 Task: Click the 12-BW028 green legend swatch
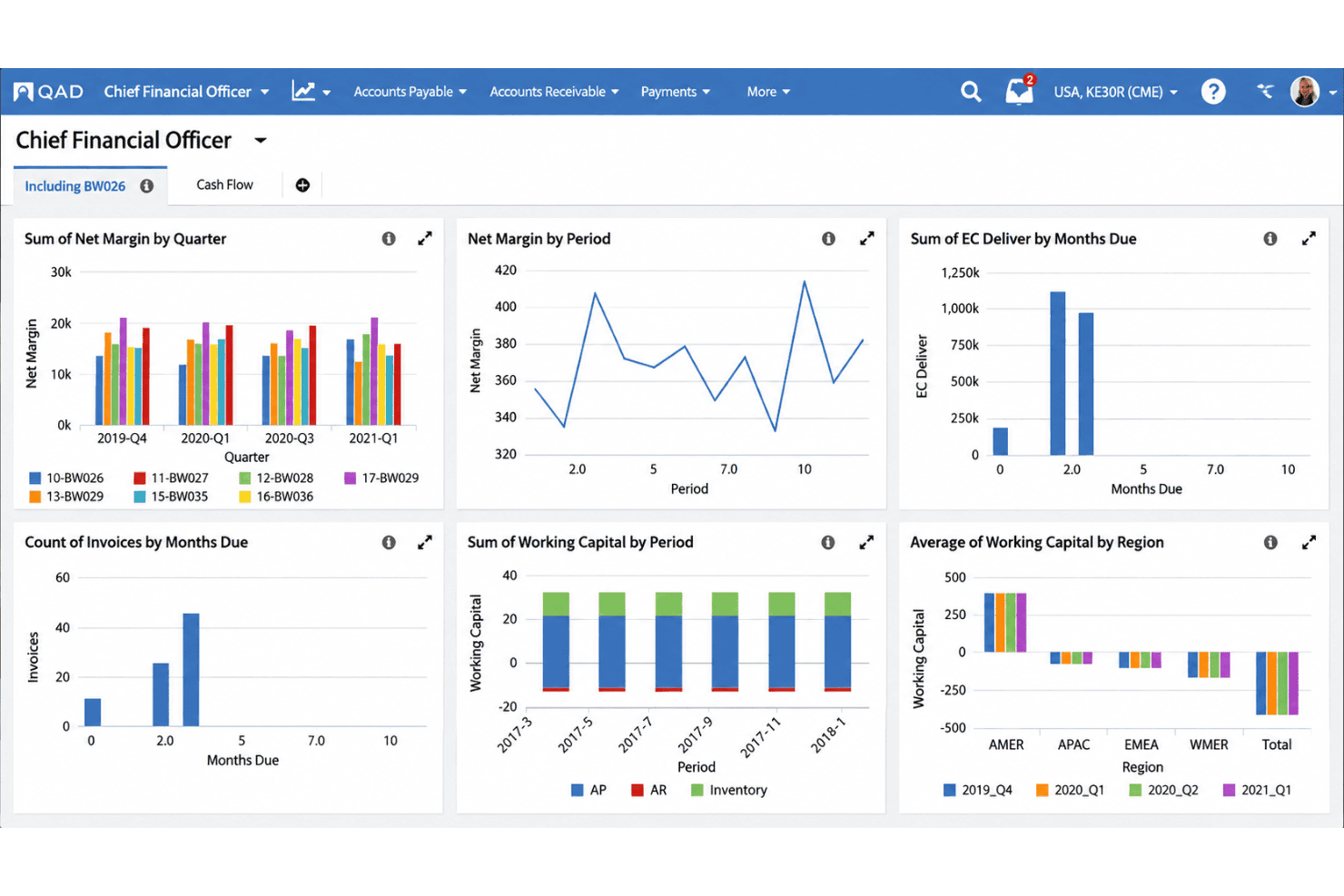pos(244,478)
